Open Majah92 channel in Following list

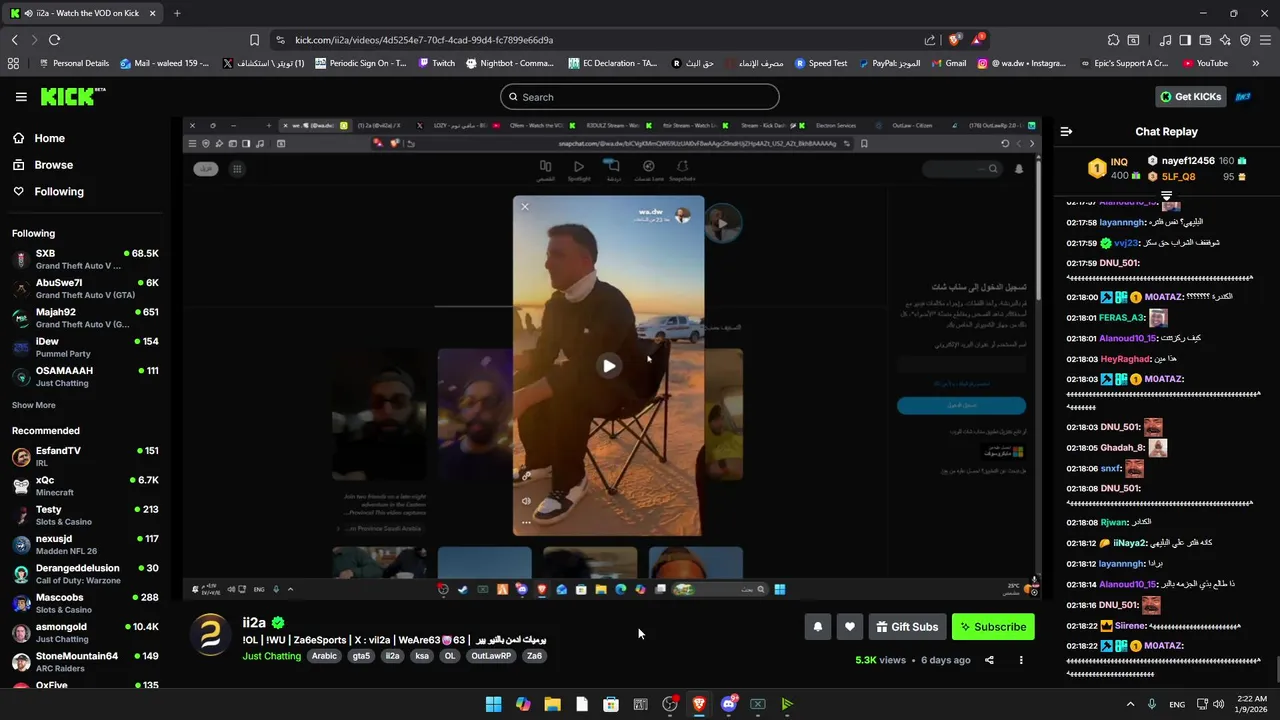pyautogui.click(x=85, y=318)
